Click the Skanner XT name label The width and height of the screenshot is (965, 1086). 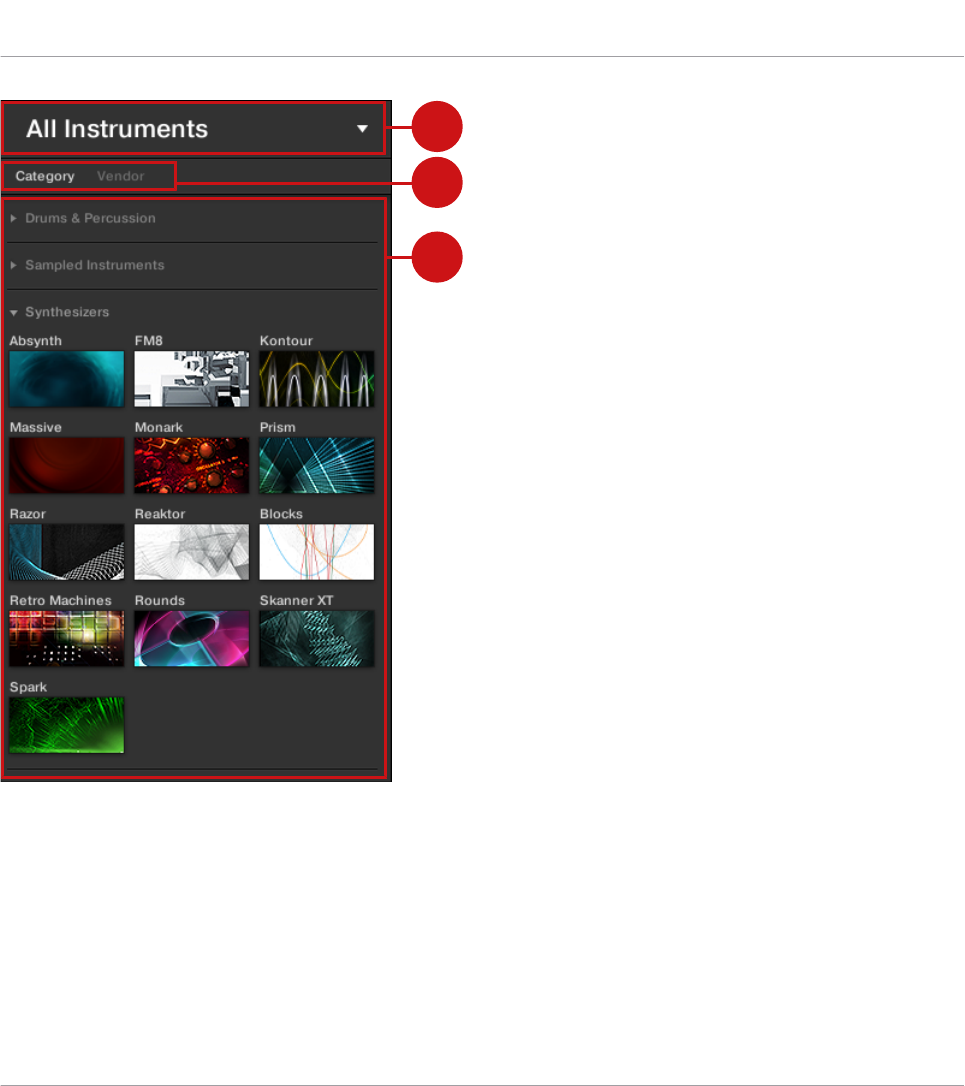pos(296,600)
